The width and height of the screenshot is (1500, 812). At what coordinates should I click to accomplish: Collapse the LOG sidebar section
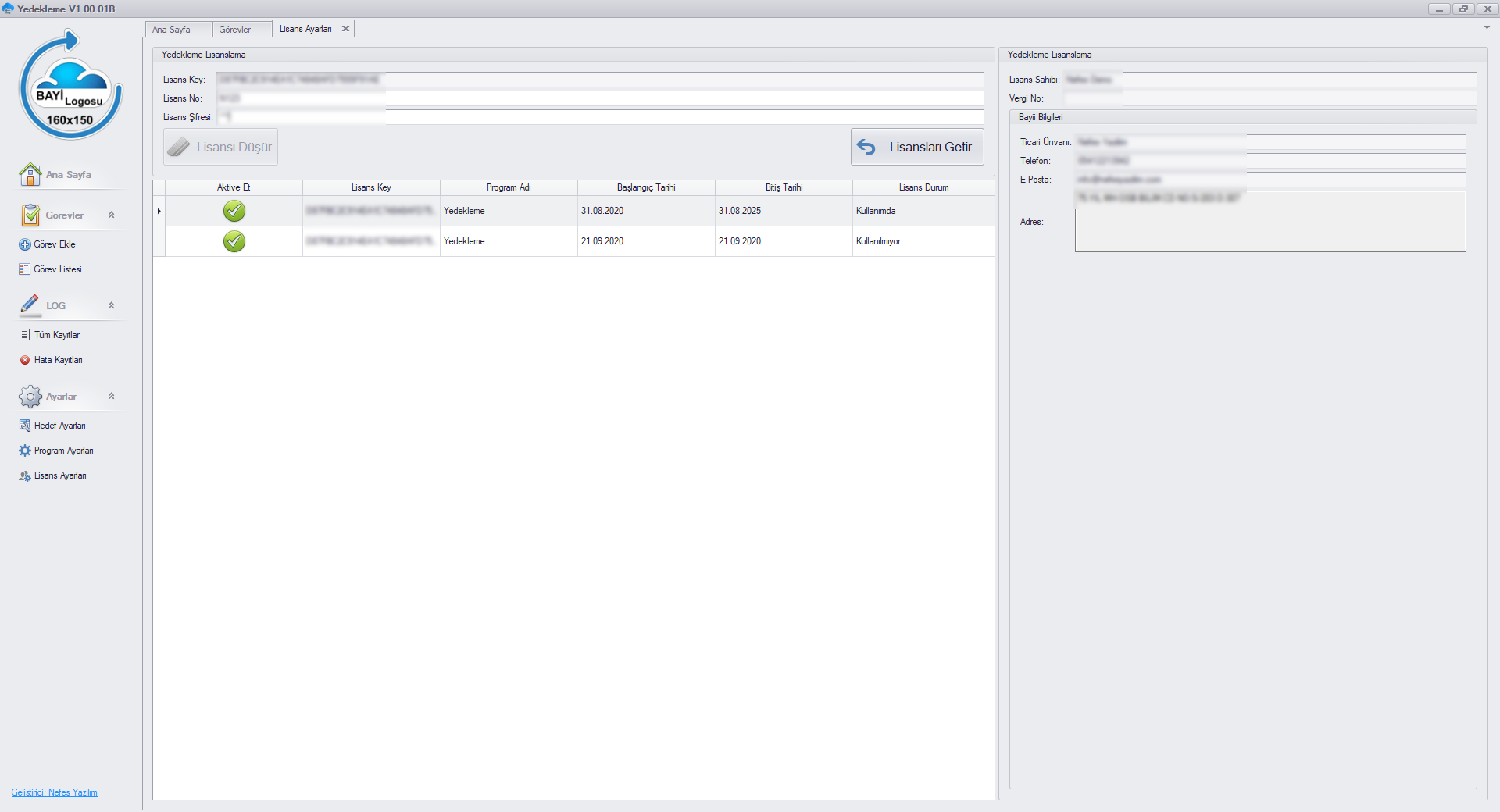click(x=111, y=306)
